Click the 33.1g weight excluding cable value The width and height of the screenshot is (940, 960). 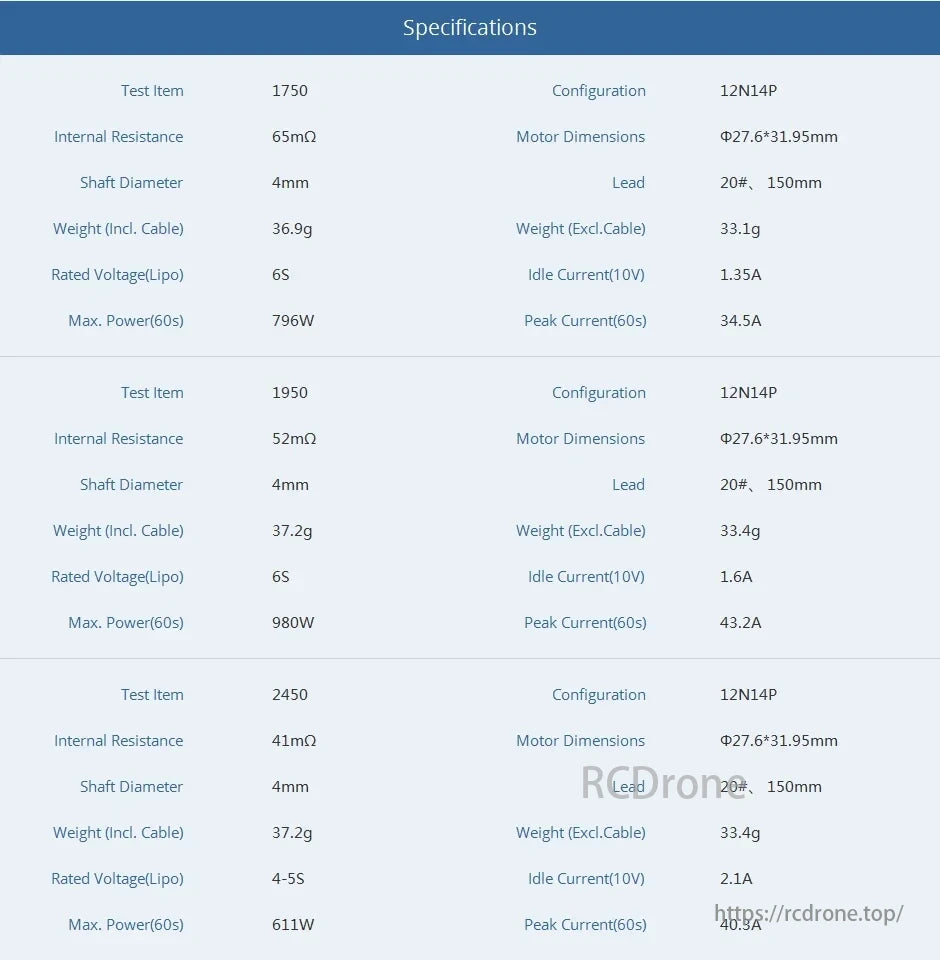click(x=740, y=229)
